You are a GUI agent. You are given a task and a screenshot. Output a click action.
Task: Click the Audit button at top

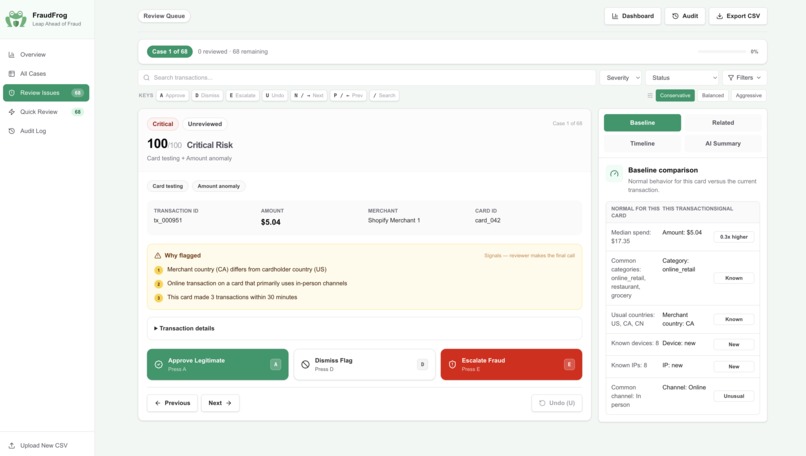coord(685,16)
